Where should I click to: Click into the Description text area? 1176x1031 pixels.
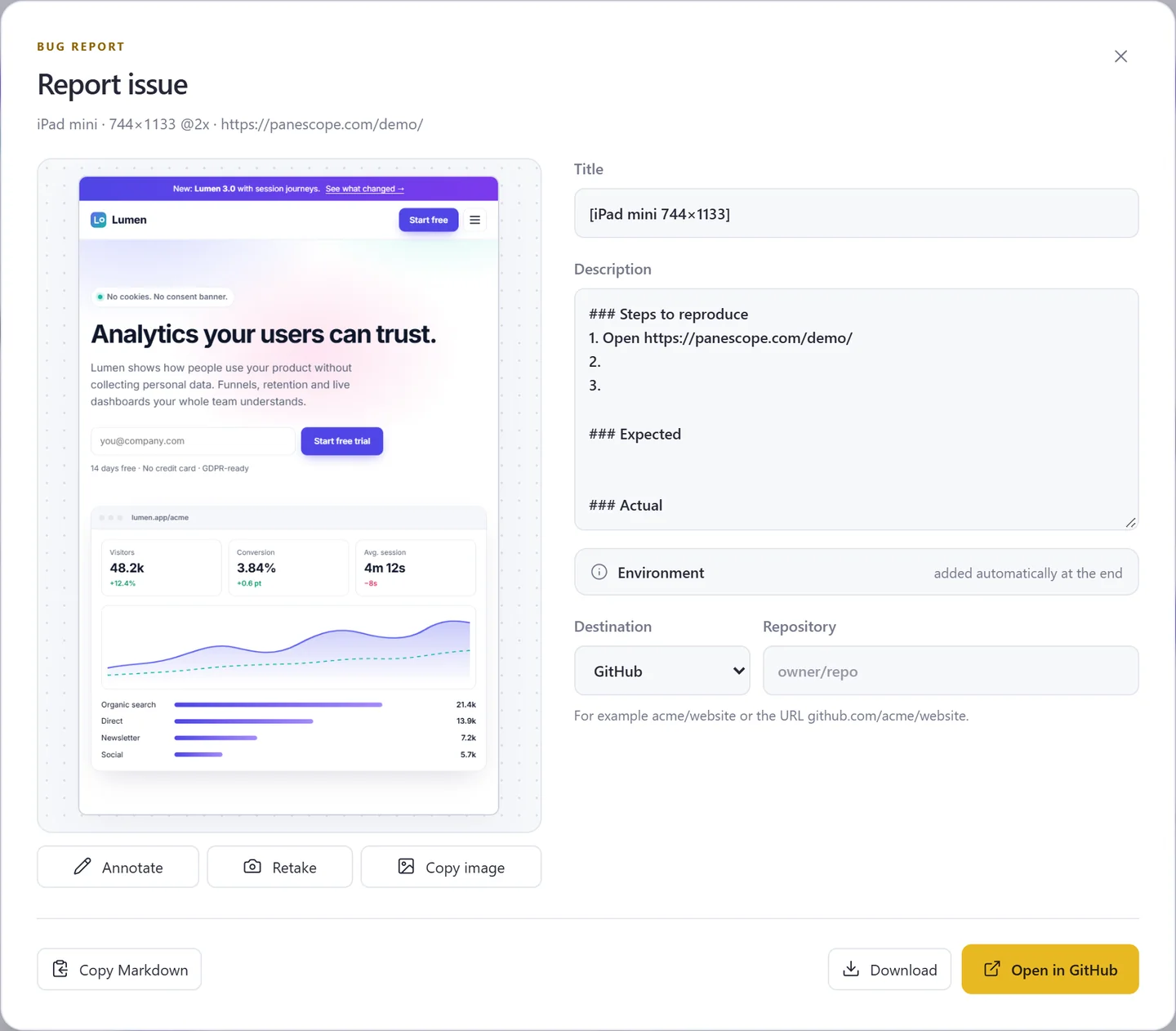[856, 409]
